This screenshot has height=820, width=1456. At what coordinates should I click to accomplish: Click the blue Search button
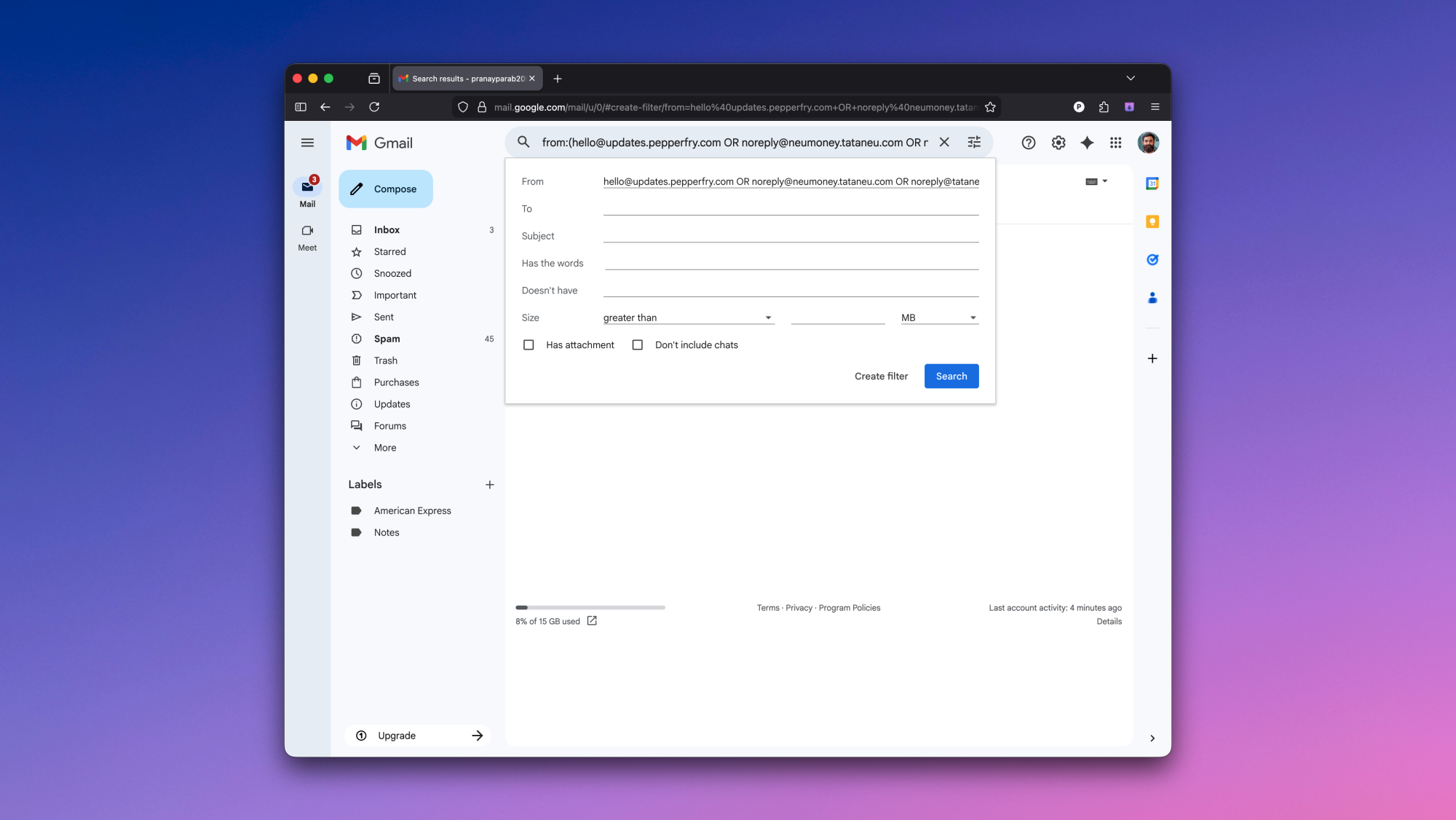point(951,376)
